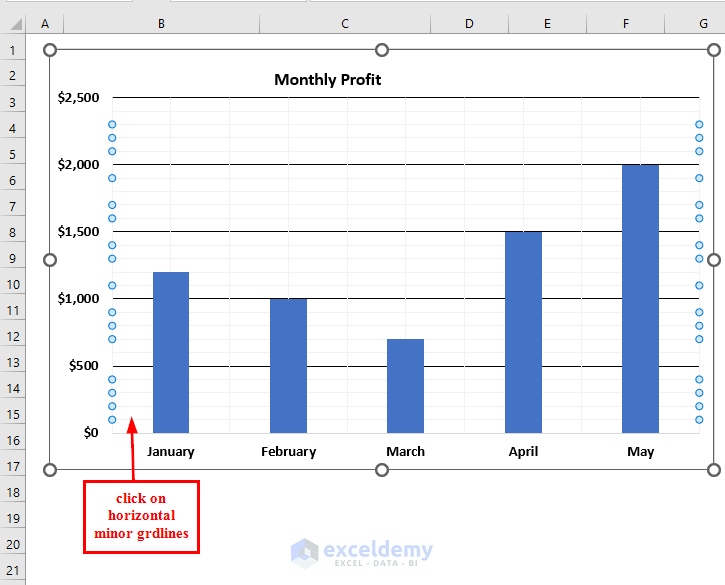The height and width of the screenshot is (585, 725).
Task: Select column D header
Action: 469,24
